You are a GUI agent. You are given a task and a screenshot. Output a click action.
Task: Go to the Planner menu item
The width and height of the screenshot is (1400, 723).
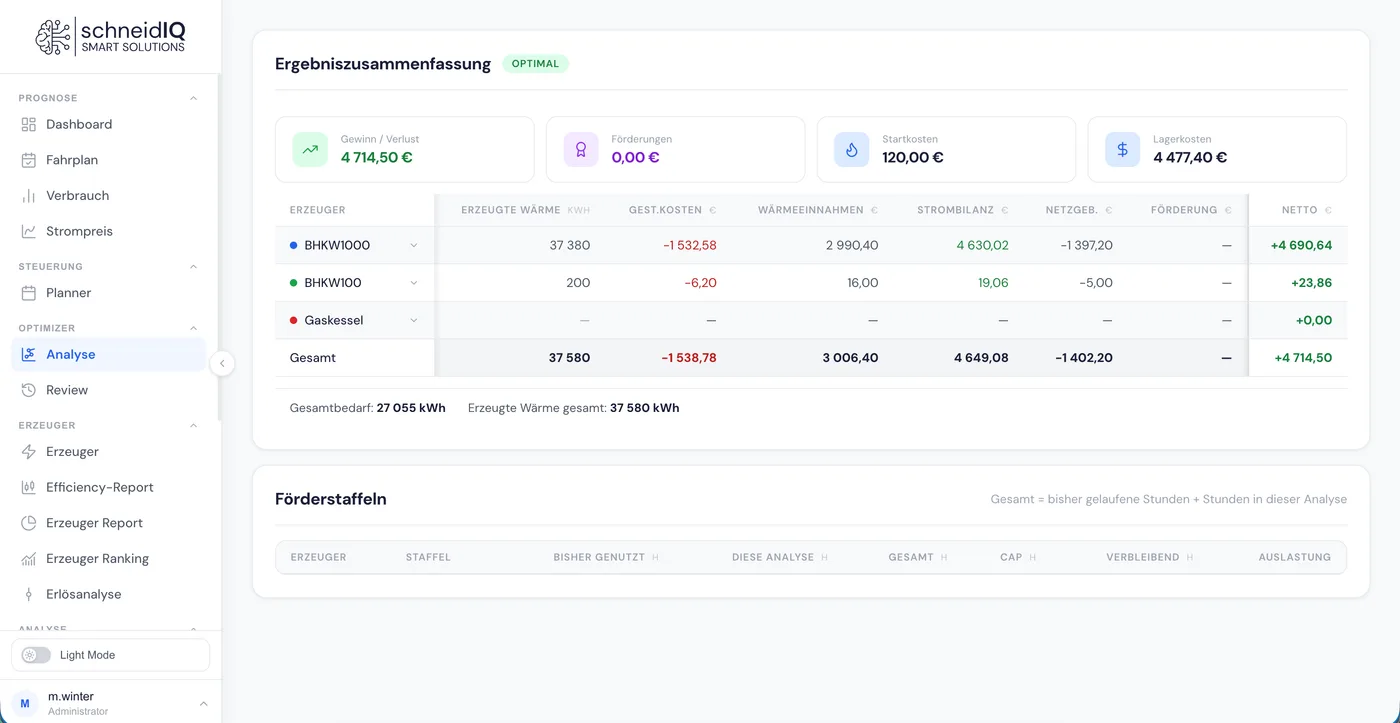[x=109, y=293]
